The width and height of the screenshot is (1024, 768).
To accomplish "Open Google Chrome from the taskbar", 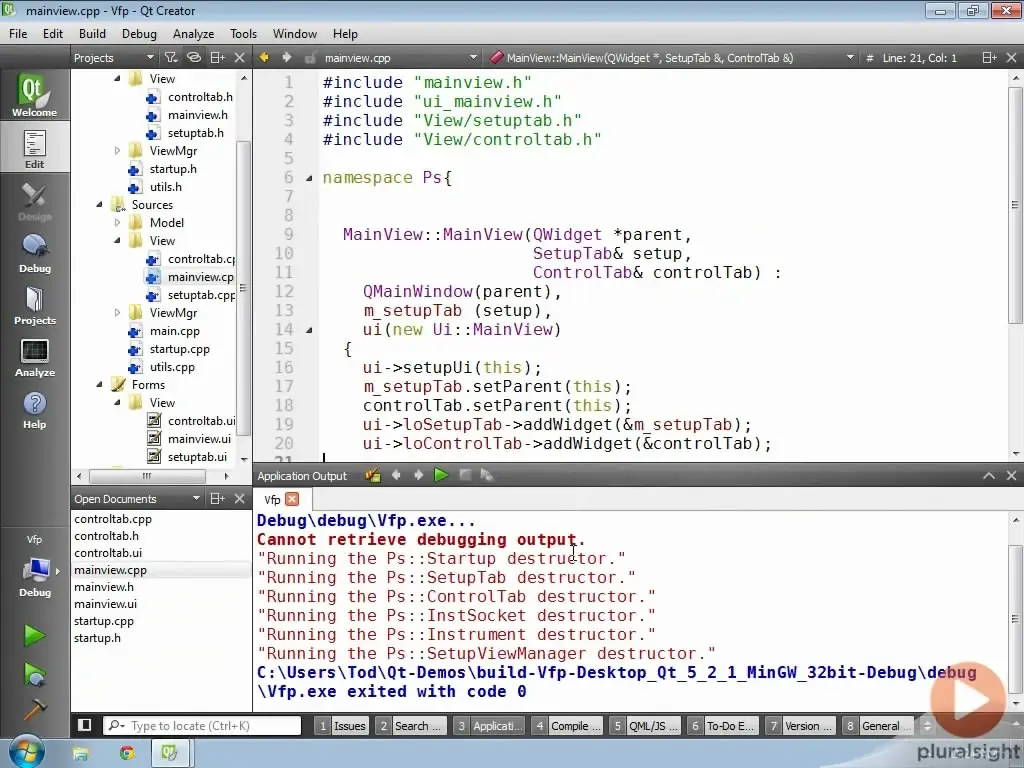I will point(126,752).
